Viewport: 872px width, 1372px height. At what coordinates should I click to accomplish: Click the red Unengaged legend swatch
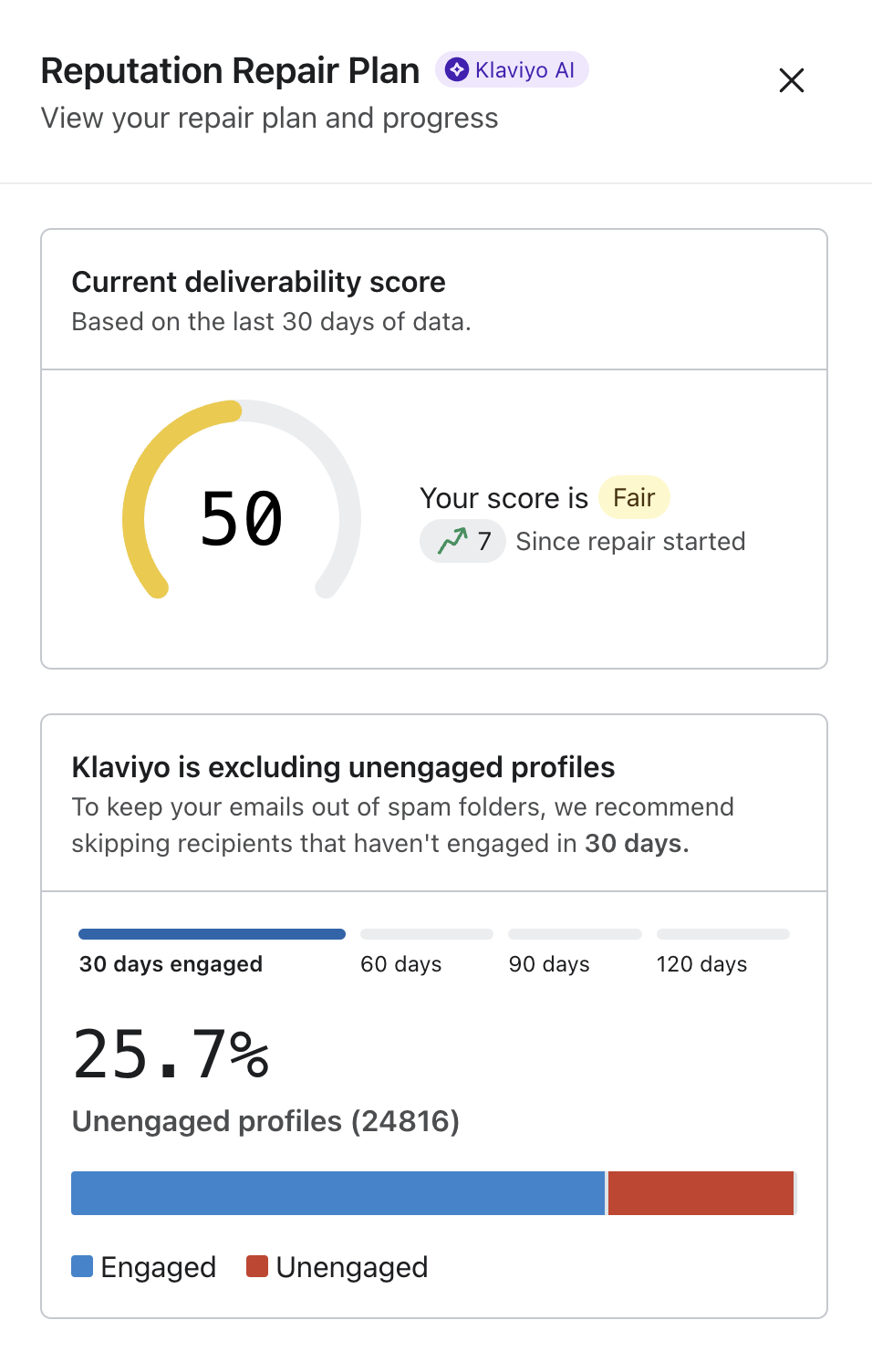coord(257,1266)
